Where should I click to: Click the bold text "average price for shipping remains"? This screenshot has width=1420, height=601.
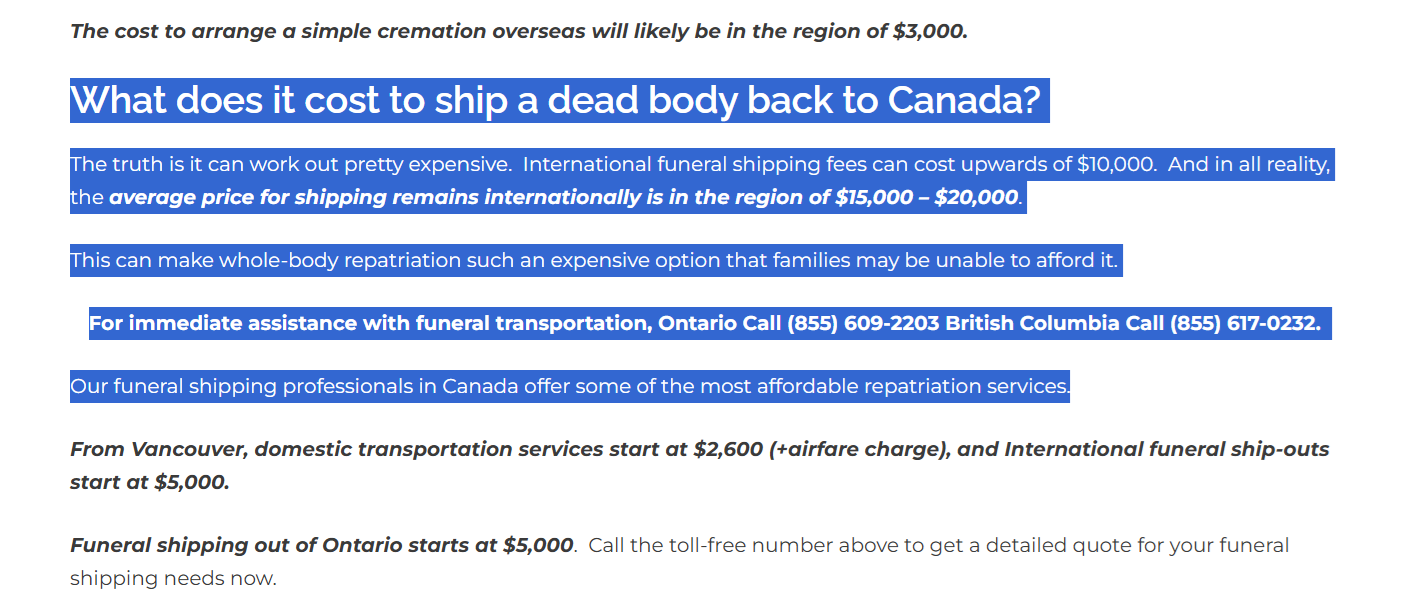(x=295, y=197)
